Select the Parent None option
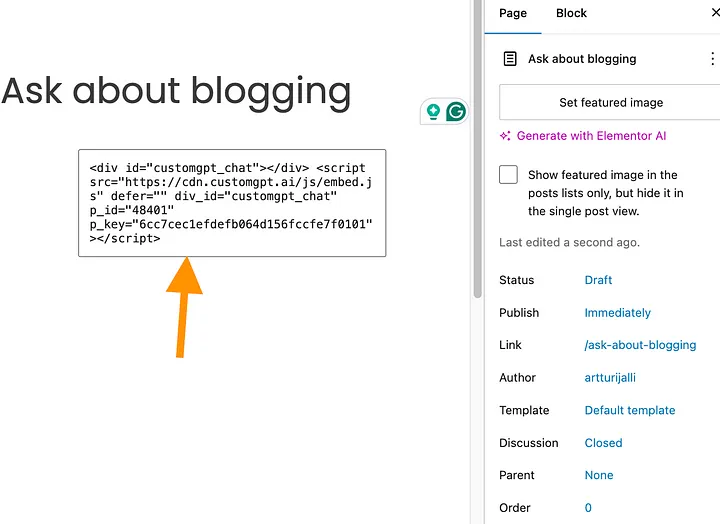Image resolution: width=720 pixels, height=524 pixels. 599,475
